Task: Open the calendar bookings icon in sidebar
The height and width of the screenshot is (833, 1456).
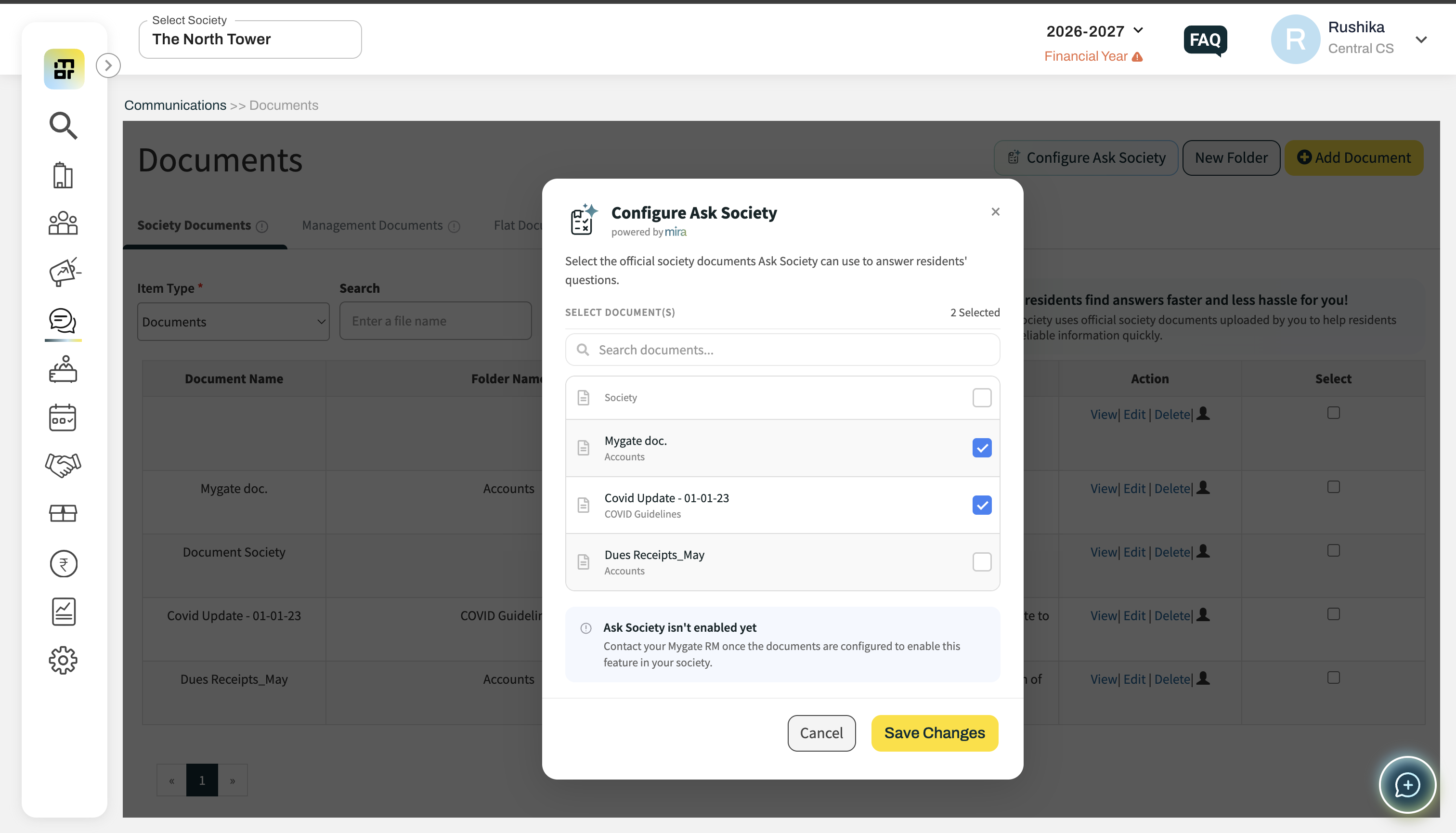Action: (63, 417)
